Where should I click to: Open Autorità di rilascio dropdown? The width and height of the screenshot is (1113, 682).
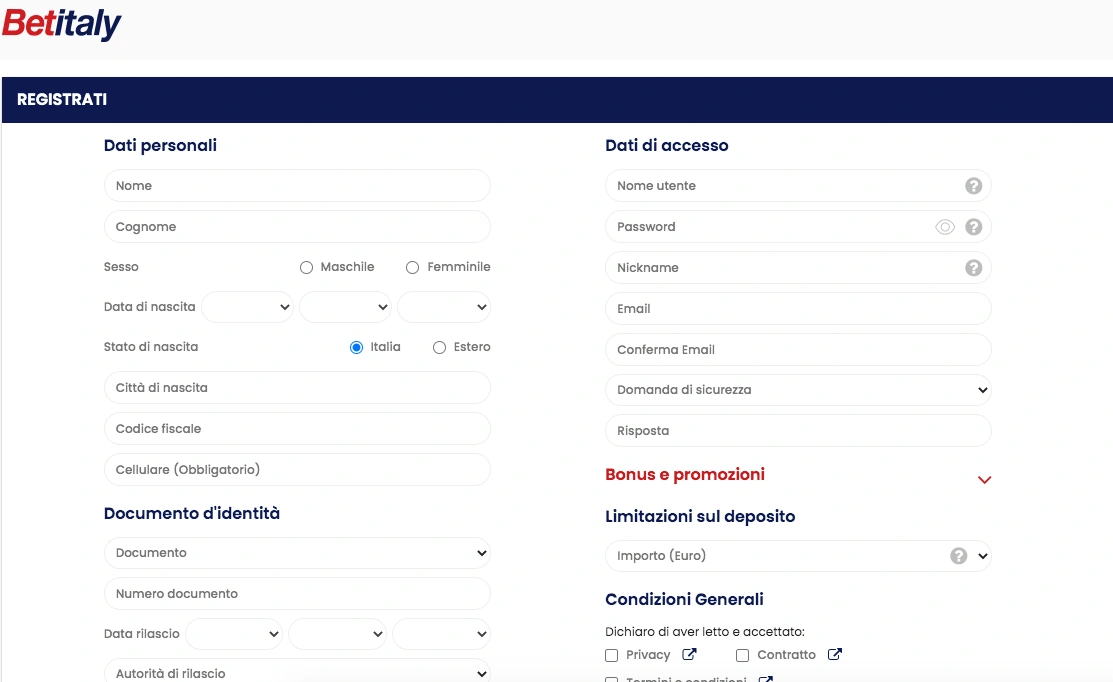pos(297,673)
